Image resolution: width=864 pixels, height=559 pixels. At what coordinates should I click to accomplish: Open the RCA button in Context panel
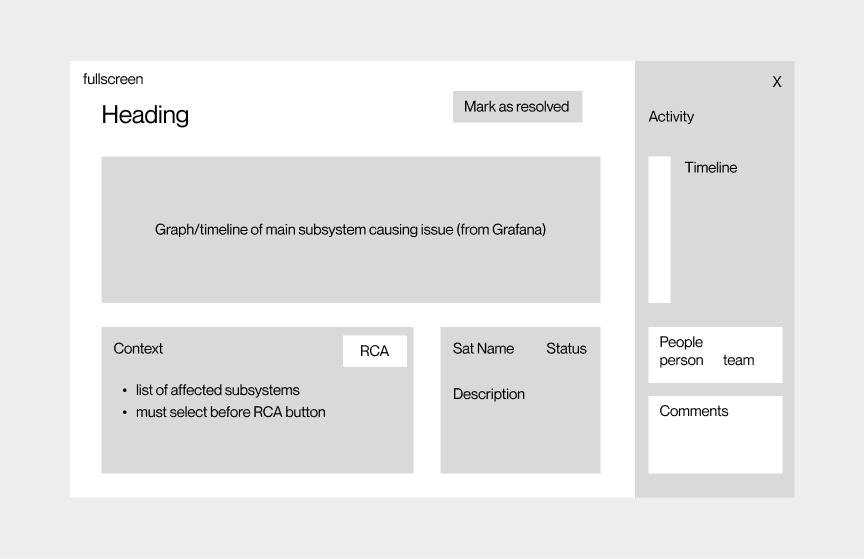(375, 351)
